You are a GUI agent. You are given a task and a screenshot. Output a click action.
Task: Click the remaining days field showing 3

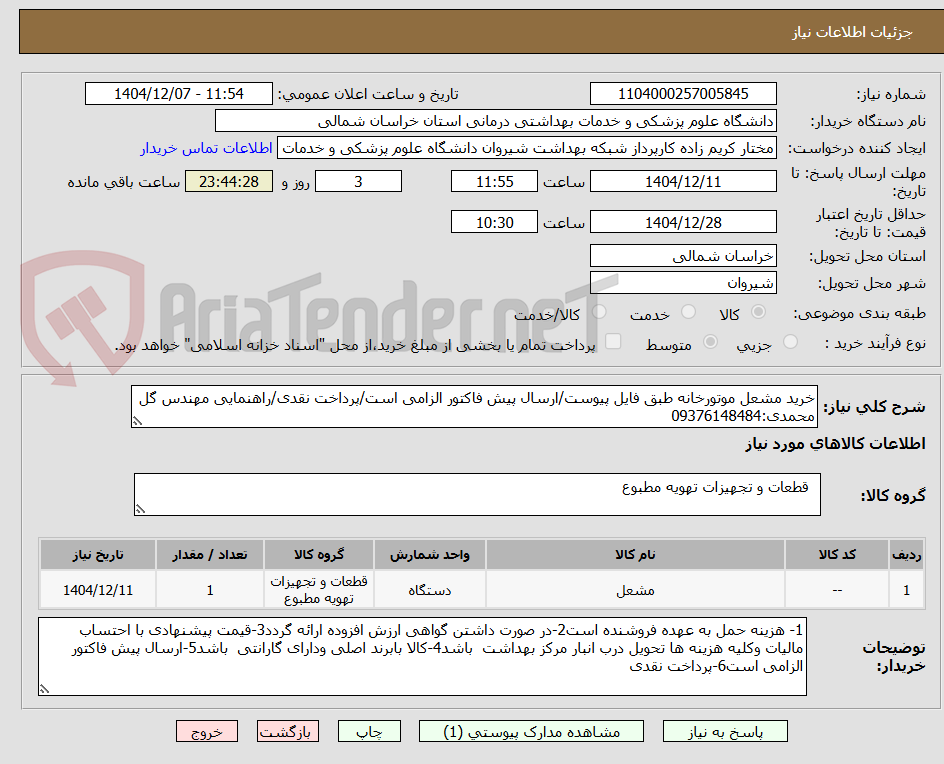coord(358,181)
